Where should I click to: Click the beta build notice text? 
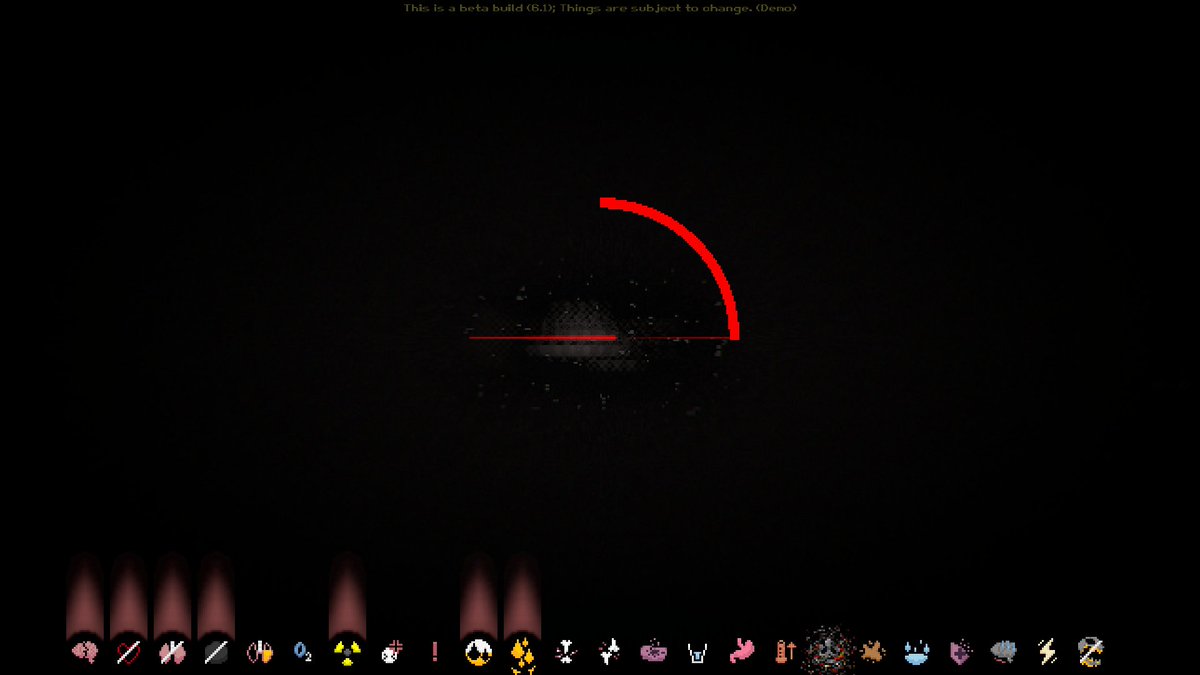click(x=600, y=8)
